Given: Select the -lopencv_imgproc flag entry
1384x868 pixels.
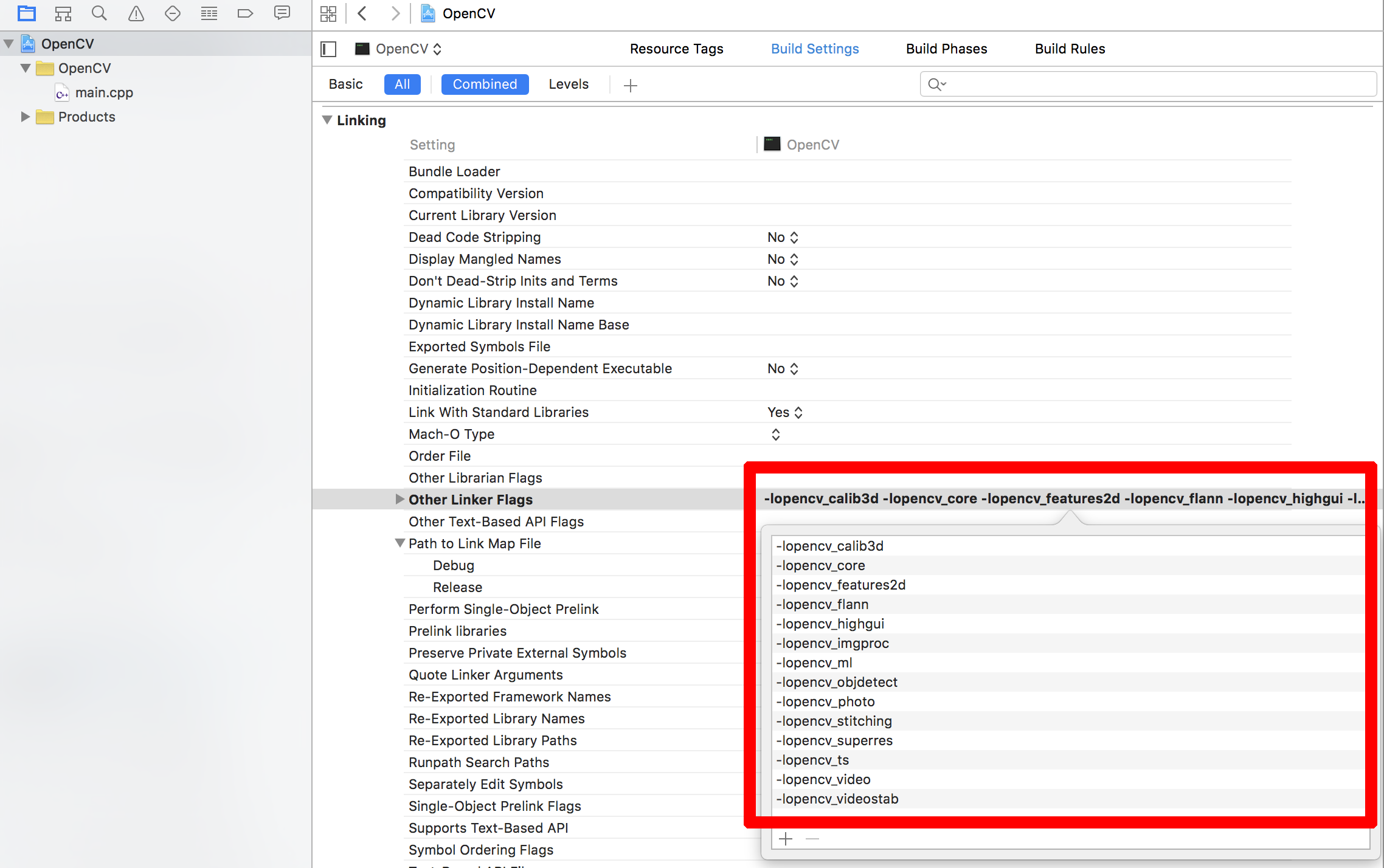Looking at the screenshot, I should (832, 643).
